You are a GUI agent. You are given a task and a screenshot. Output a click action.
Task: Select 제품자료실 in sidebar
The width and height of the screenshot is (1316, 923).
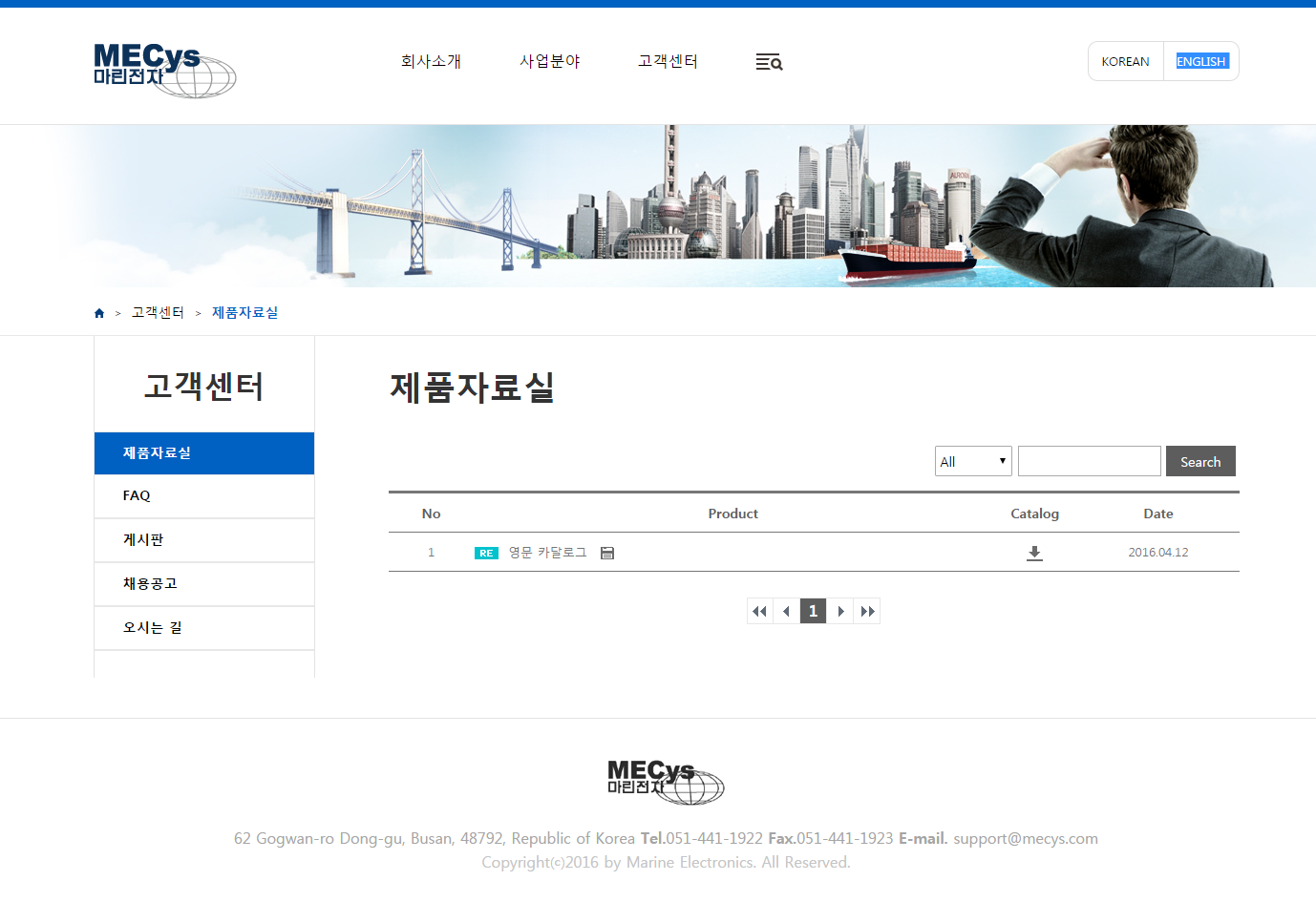point(204,453)
